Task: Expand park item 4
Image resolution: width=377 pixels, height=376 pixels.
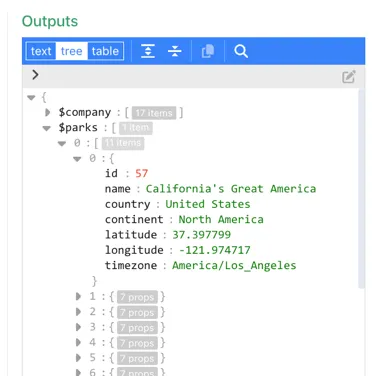Action: pos(78,342)
